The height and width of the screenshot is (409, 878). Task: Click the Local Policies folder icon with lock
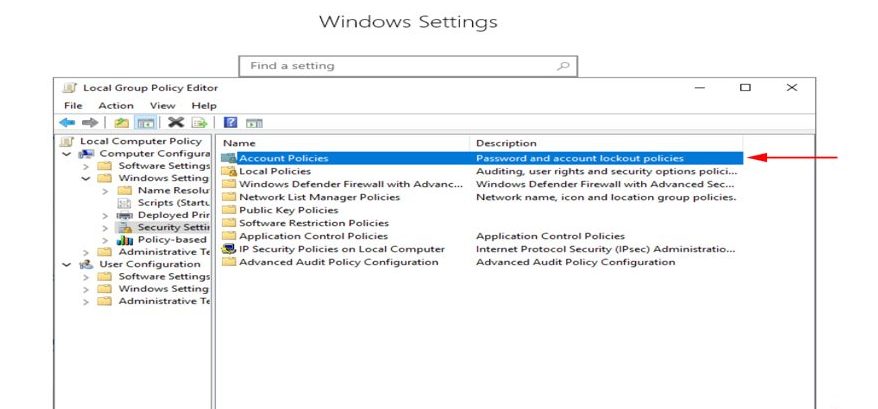230,171
